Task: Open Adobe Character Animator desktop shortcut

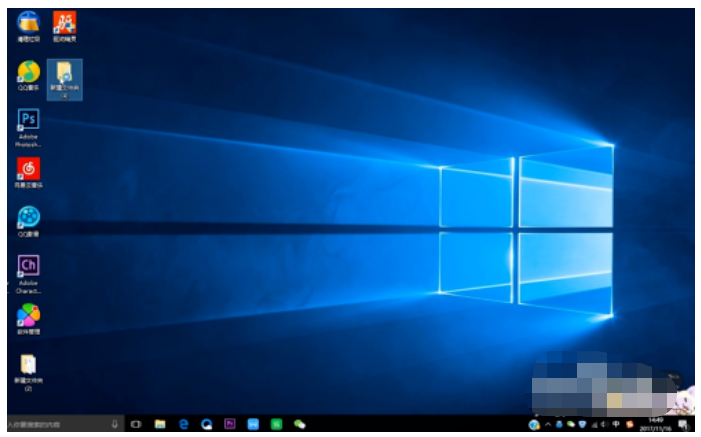Action: click(x=29, y=266)
